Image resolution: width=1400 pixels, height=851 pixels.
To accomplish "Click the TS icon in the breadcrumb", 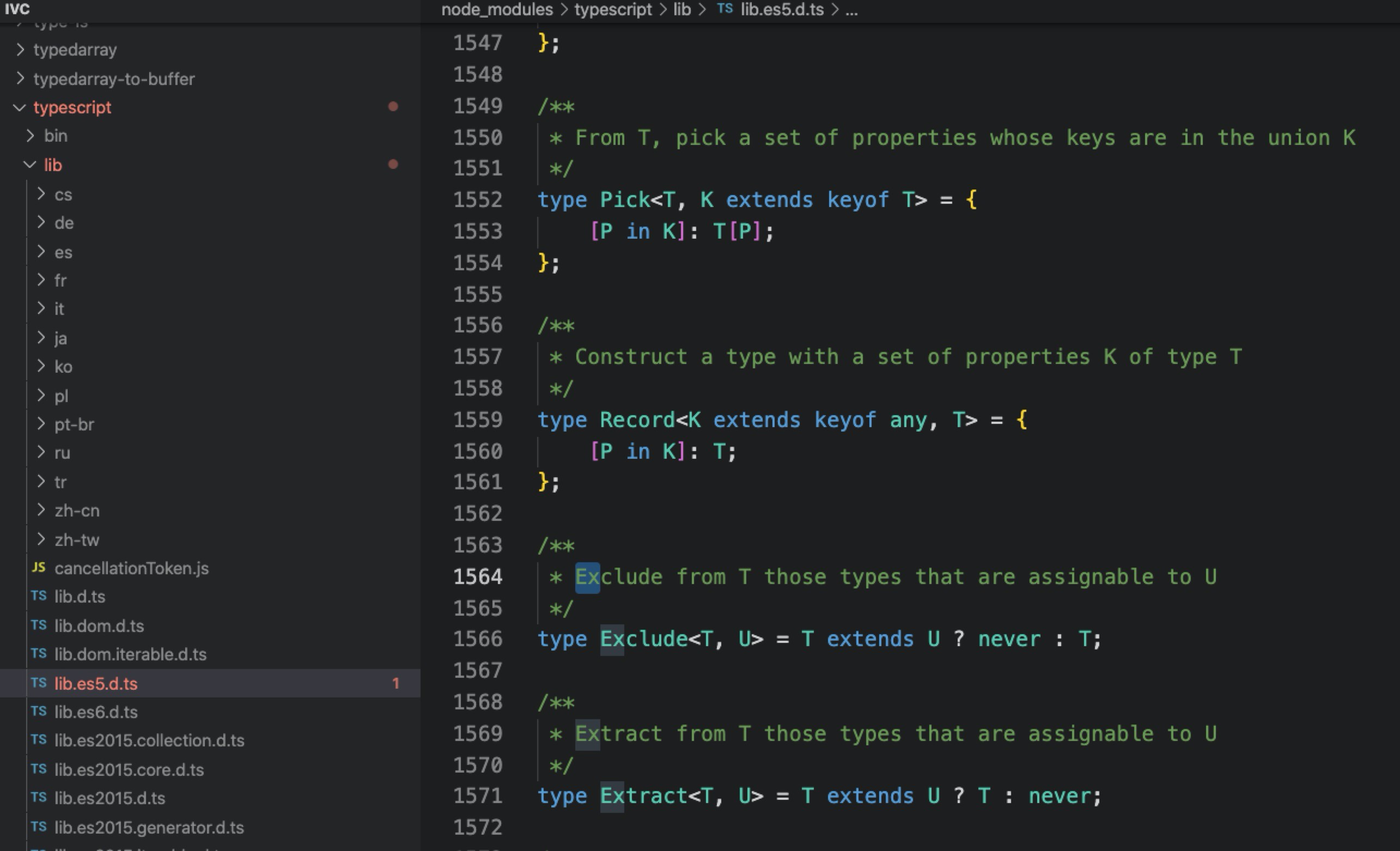I will tap(725, 9).
